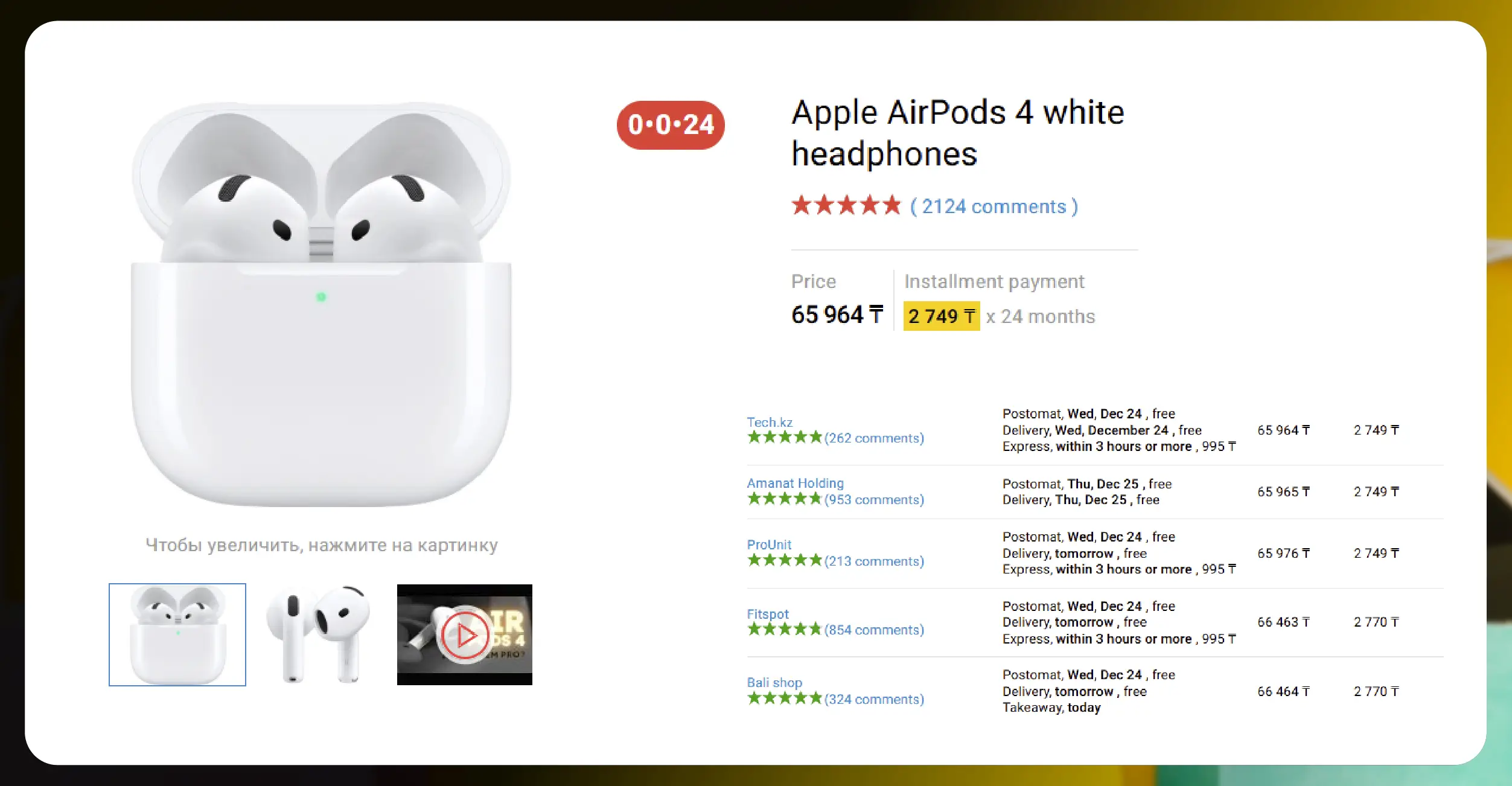Open Tech.kz 262 comments
Viewport: 1512px width, 786px height.
pyautogui.click(x=874, y=438)
